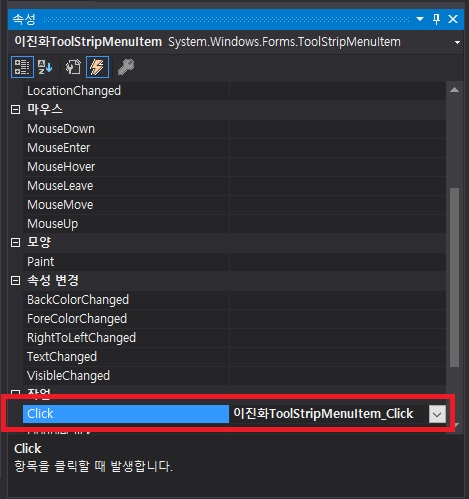
Task: Select the Click event row
Action: pos(126,414)
